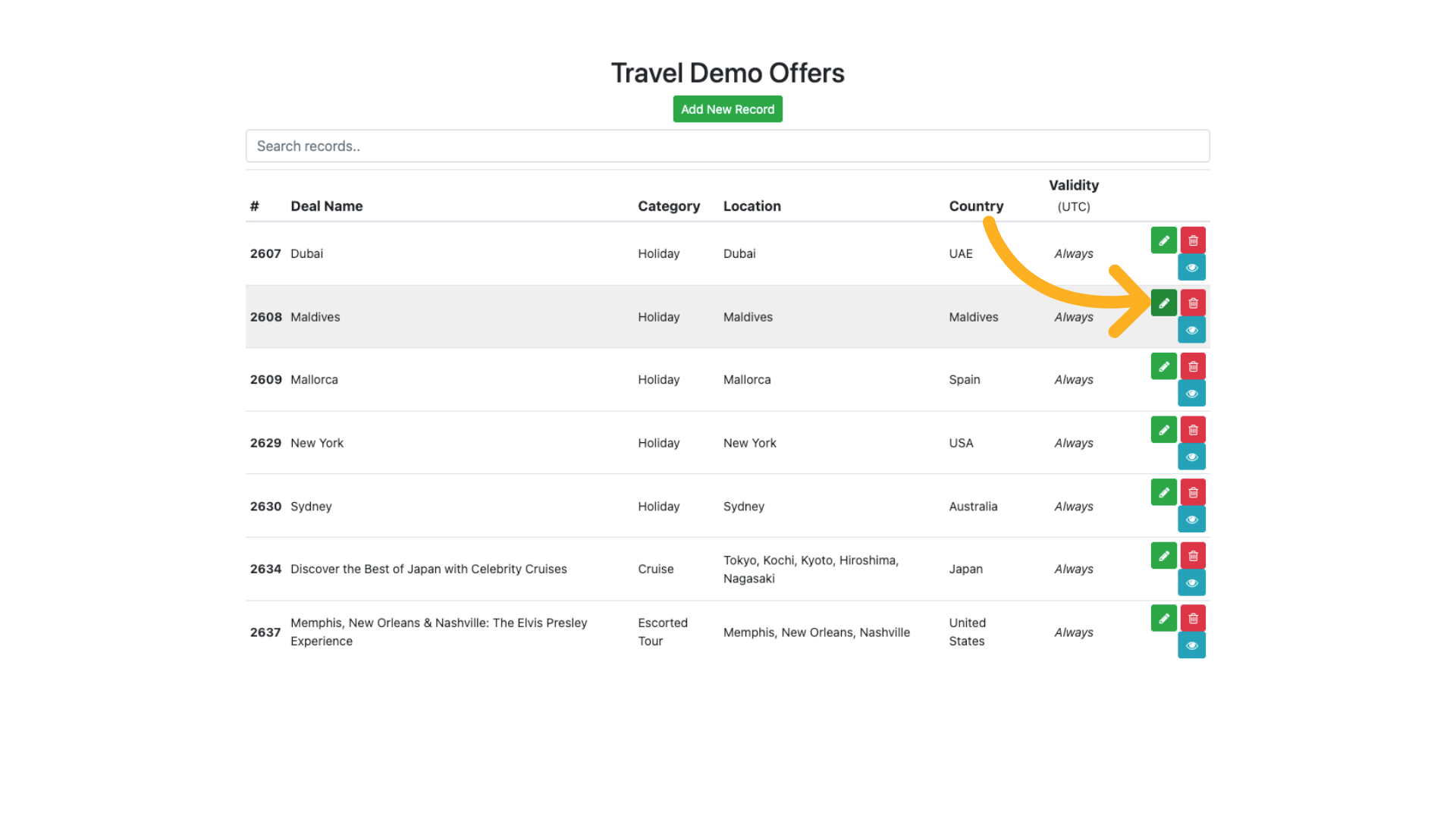Delete the New York record 2629
This screenshot has width=1456, height=819.
(1193, 430)
